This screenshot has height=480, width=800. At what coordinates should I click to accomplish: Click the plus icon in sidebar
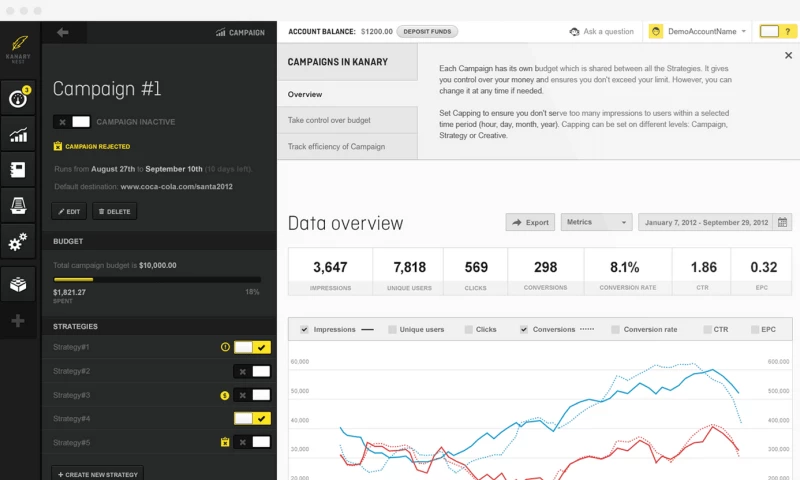click(x=20, y=321)
